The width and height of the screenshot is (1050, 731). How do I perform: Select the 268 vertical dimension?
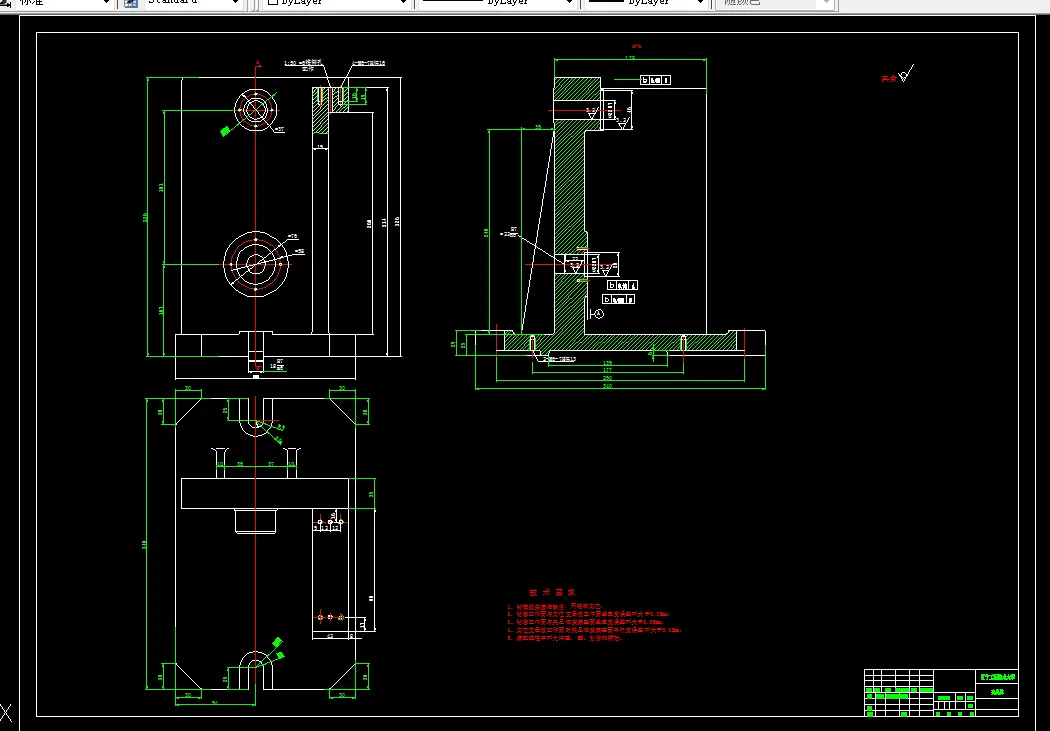pos(370,223)
